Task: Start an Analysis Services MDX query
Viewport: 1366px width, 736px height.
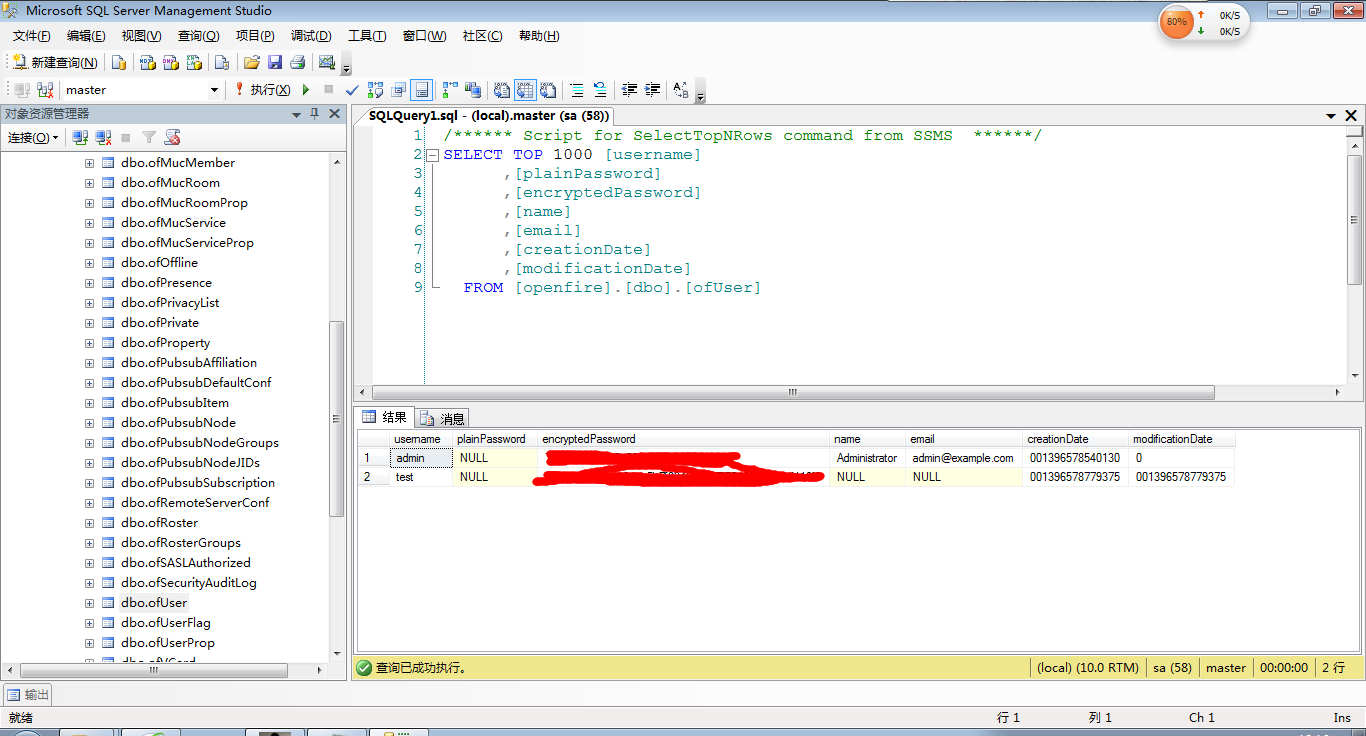Action: pyautogui.click(x=148, y=62)
